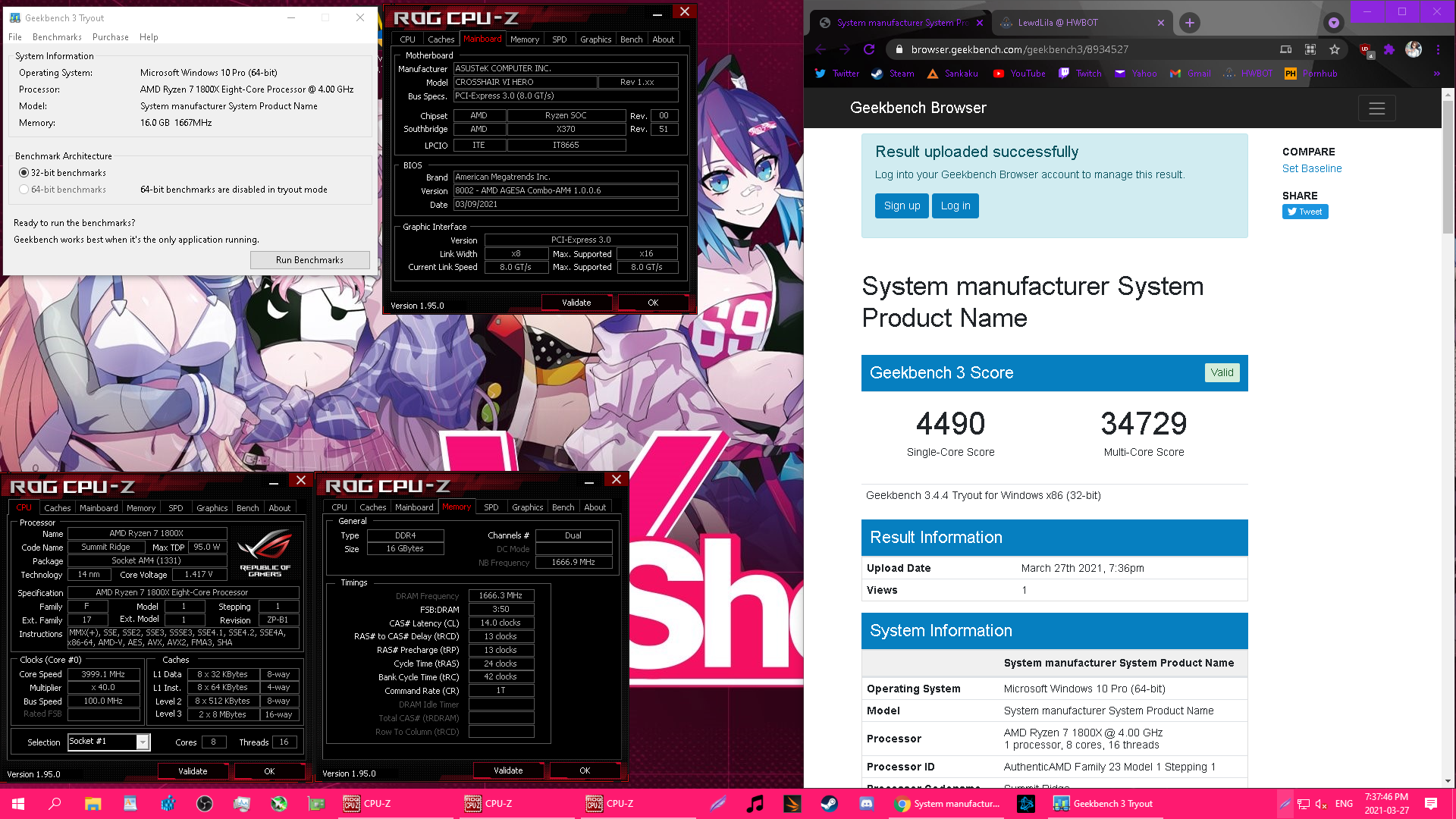Click the Sign up button

[x=902, y=206]
